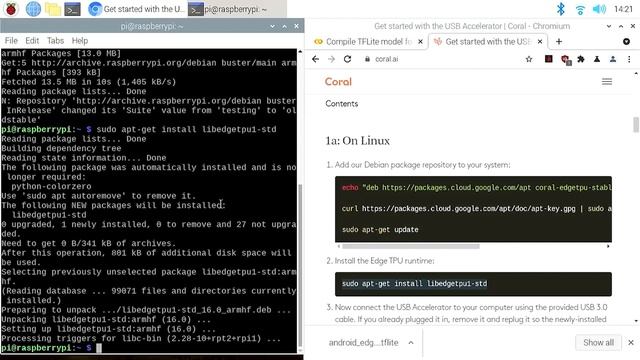Image resolution: width=640 pixels, height=360 pixels.
Task: Click the red shield extension with badge
Action: (x=566, y=60)
